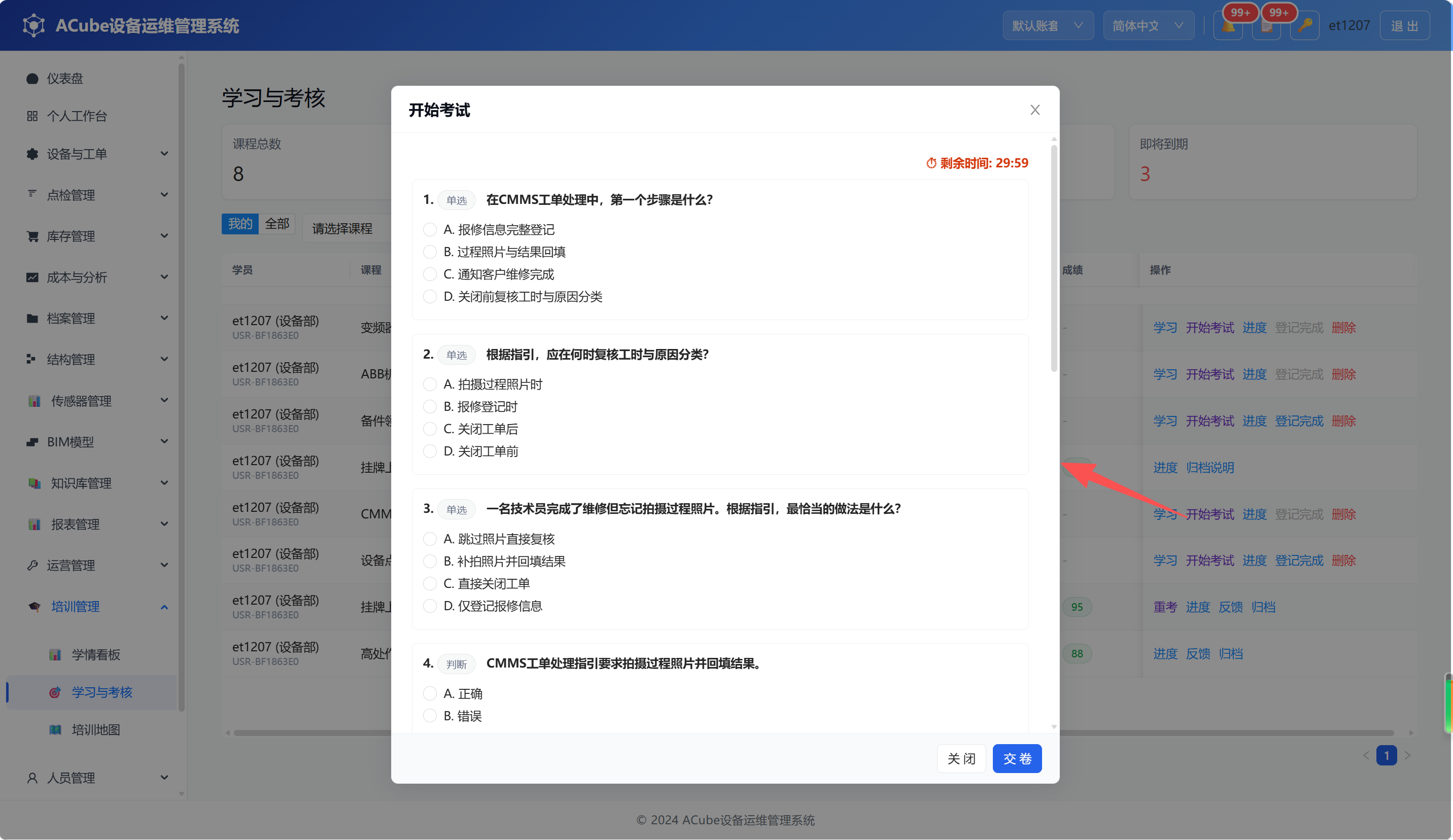Open the 简体中文 language dropdown
Viewport: 1453px width, 840px height.
pos(1148,26)
